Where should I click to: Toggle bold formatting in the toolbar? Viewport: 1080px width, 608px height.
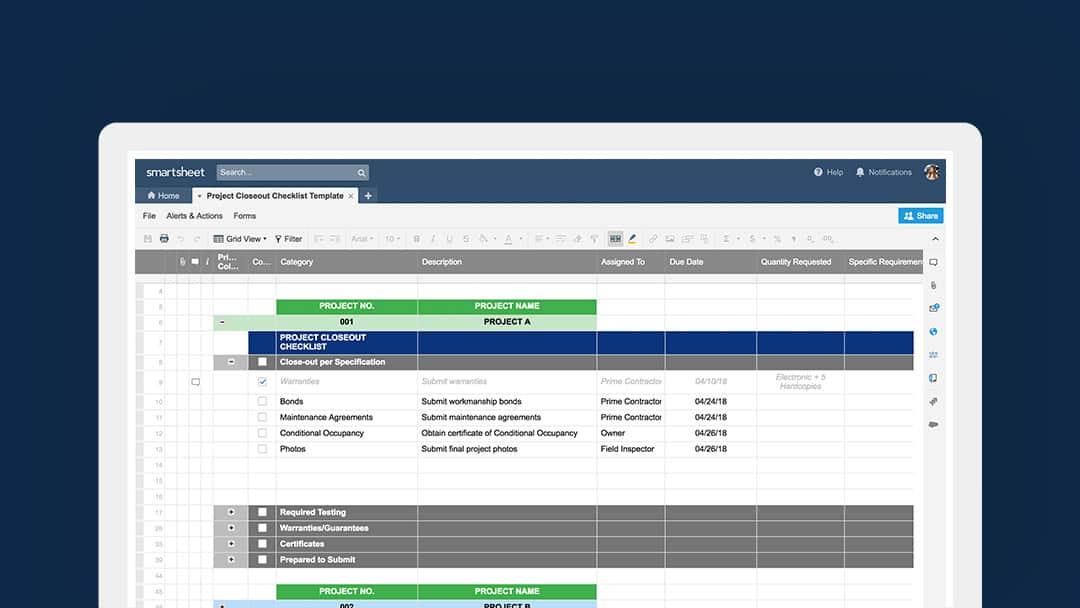(x=416, y=238)
